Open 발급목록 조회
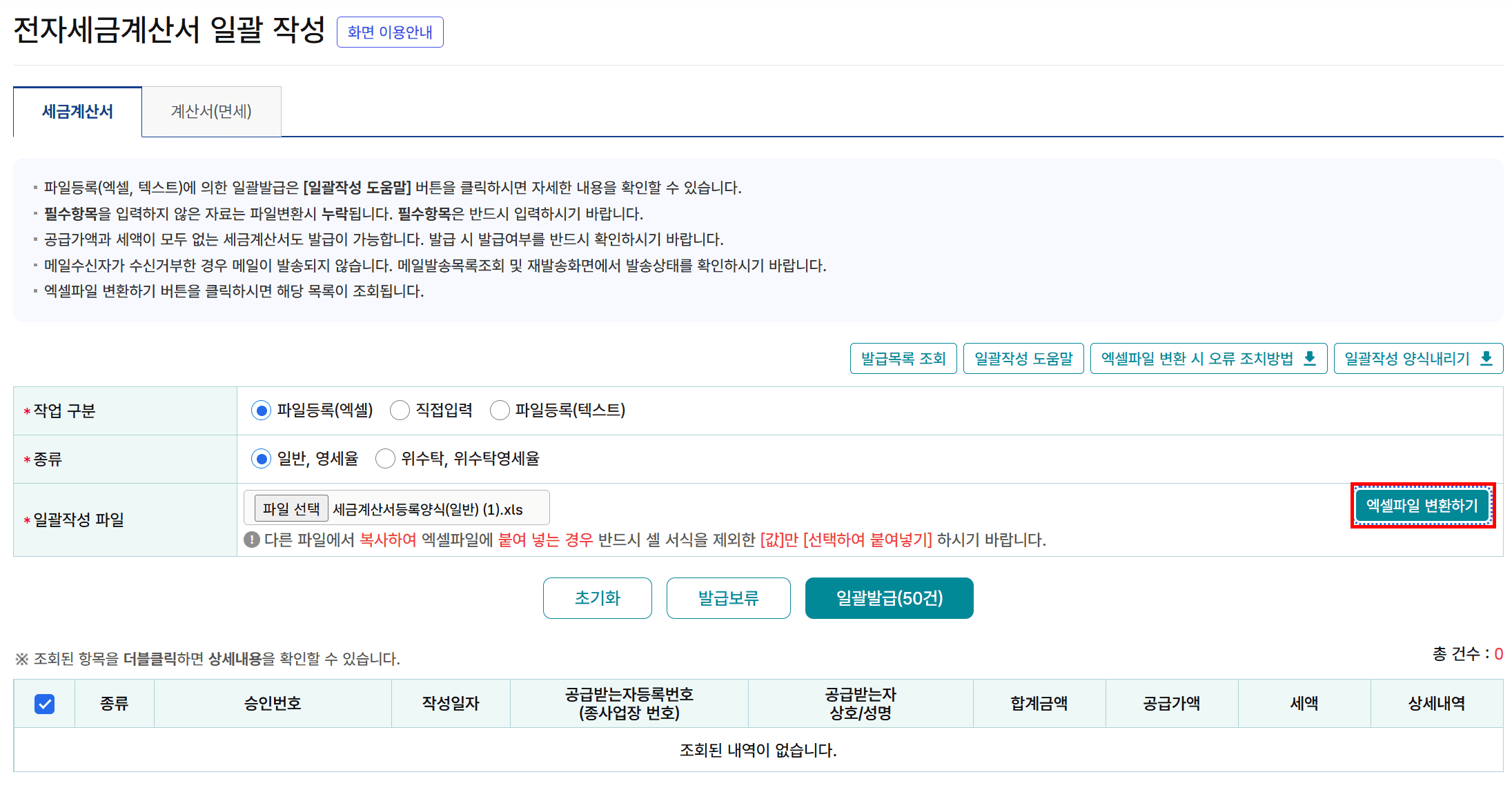 click(x=903, y=358)
